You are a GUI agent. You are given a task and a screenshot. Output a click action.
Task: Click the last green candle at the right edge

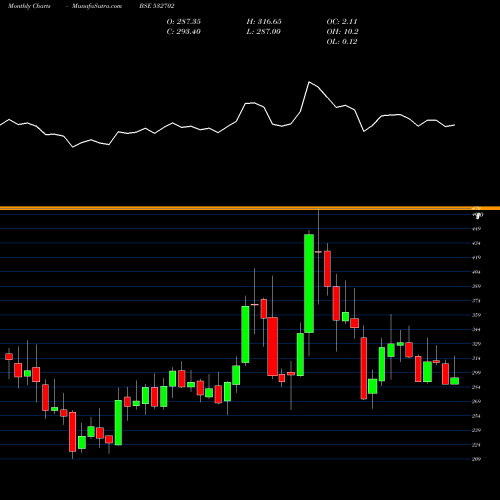point(454,381)
